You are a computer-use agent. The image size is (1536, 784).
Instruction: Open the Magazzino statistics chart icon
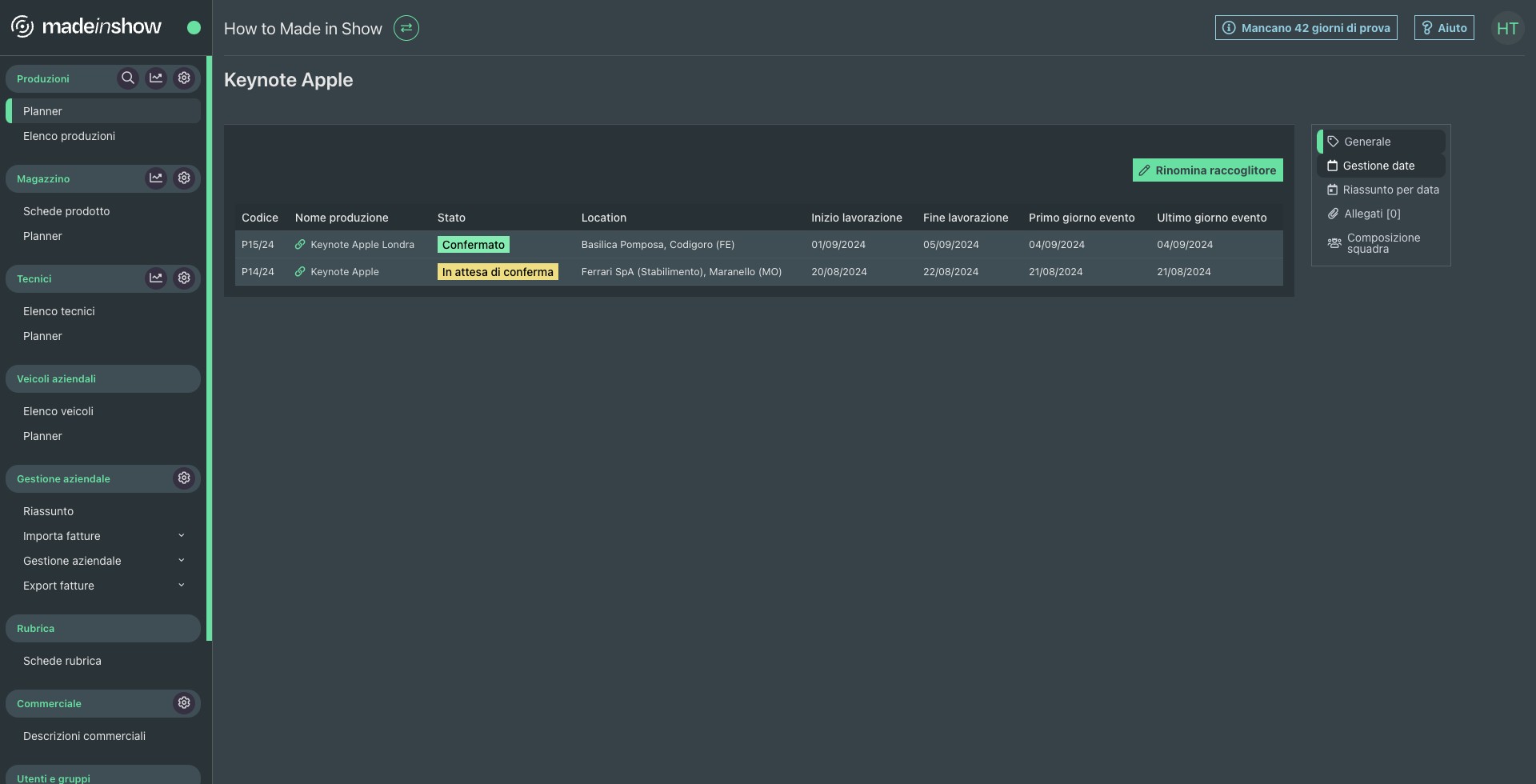pyautogui.click(x=156, y=178)
